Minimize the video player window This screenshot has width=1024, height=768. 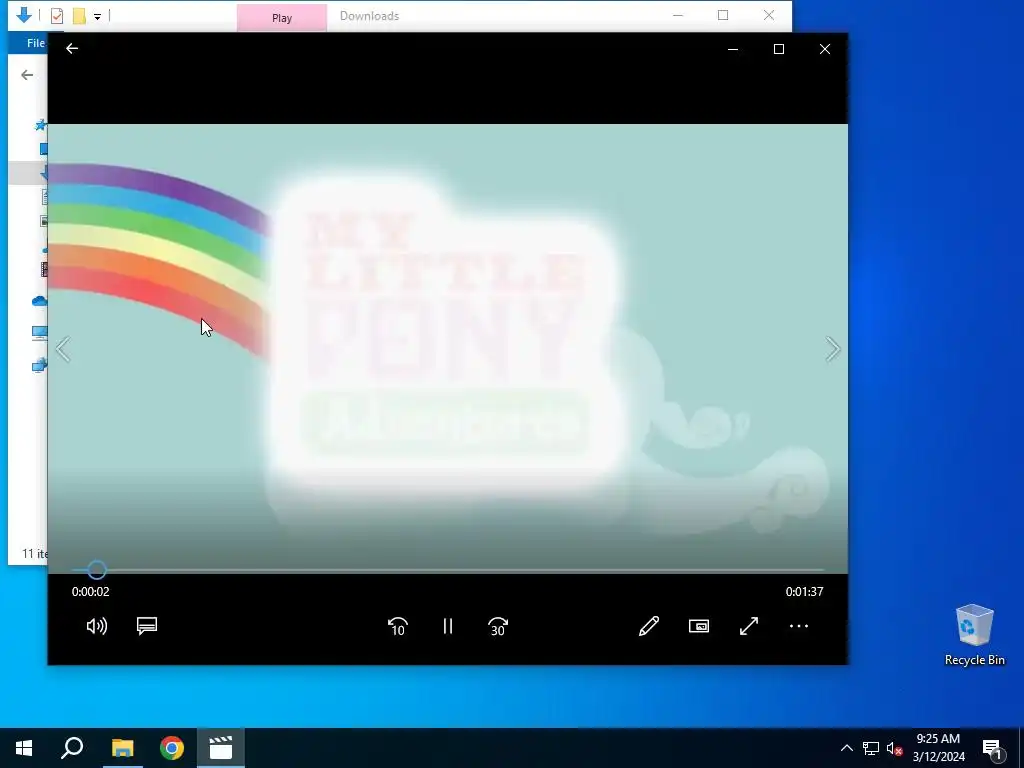tap(733, 49)
